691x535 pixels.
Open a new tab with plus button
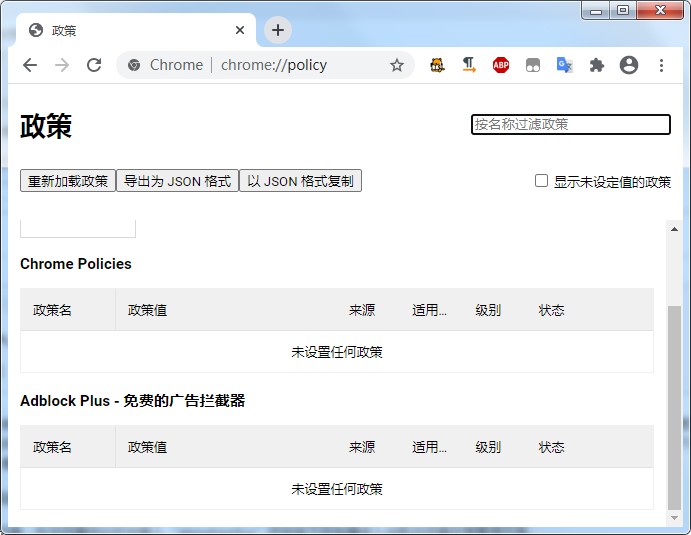click(278, 30)
